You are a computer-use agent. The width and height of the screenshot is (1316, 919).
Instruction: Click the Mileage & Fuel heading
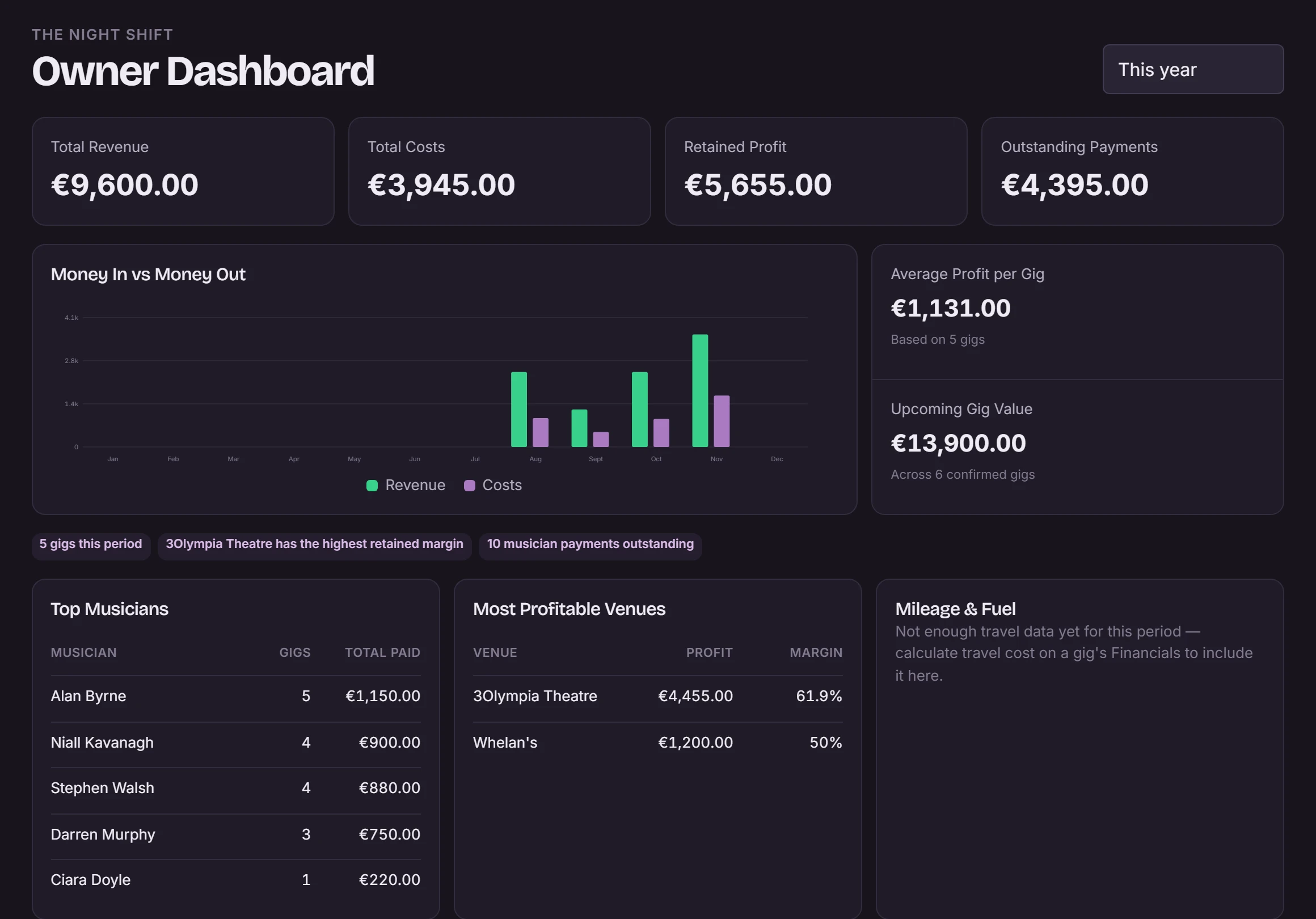(x=955, y=609)
